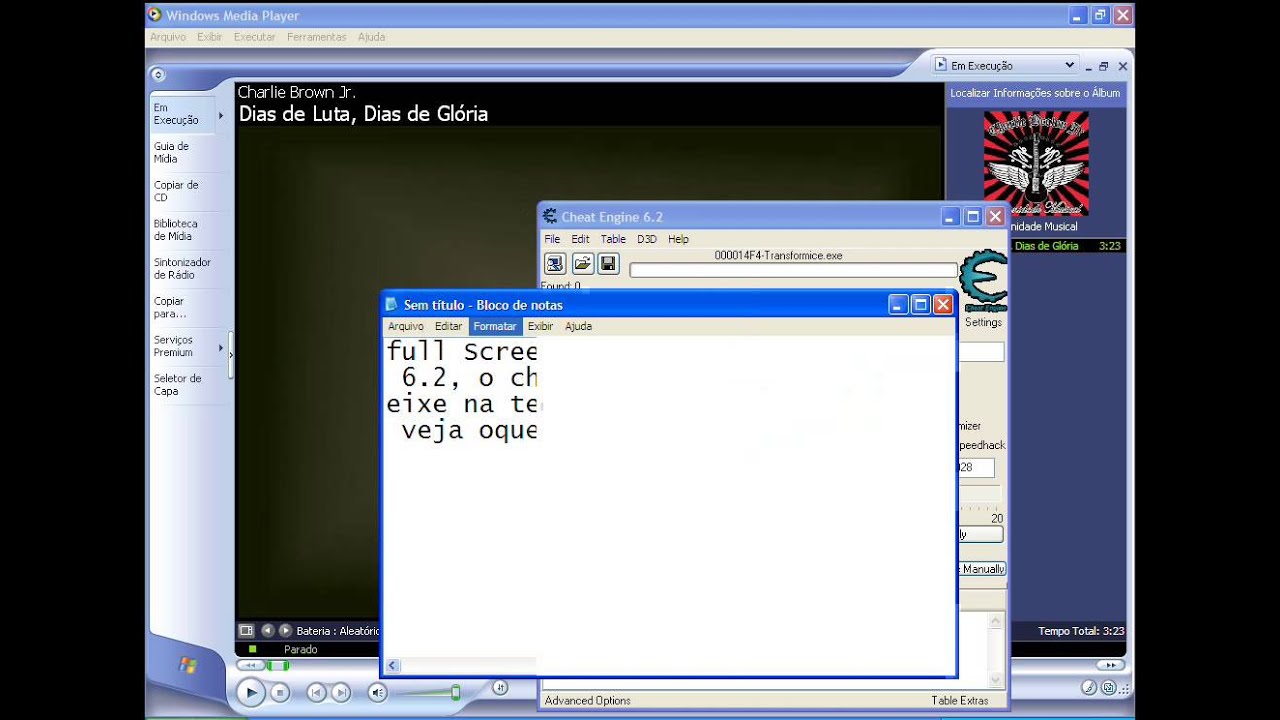Click the full-mode switch icon beside the brush icon

click(1109, 687)
